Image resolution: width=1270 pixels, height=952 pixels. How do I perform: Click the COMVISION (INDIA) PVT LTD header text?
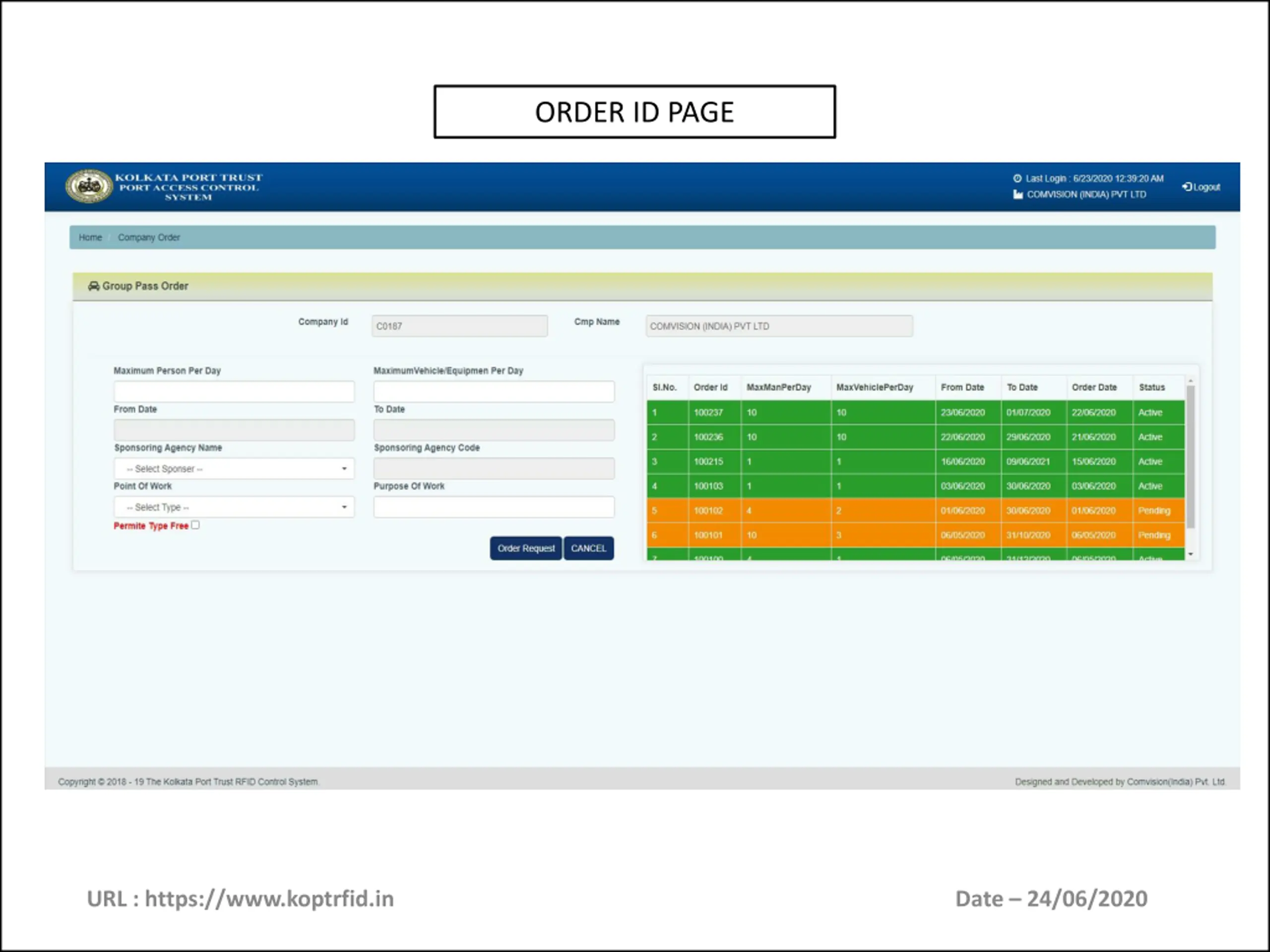[1086, 194]
